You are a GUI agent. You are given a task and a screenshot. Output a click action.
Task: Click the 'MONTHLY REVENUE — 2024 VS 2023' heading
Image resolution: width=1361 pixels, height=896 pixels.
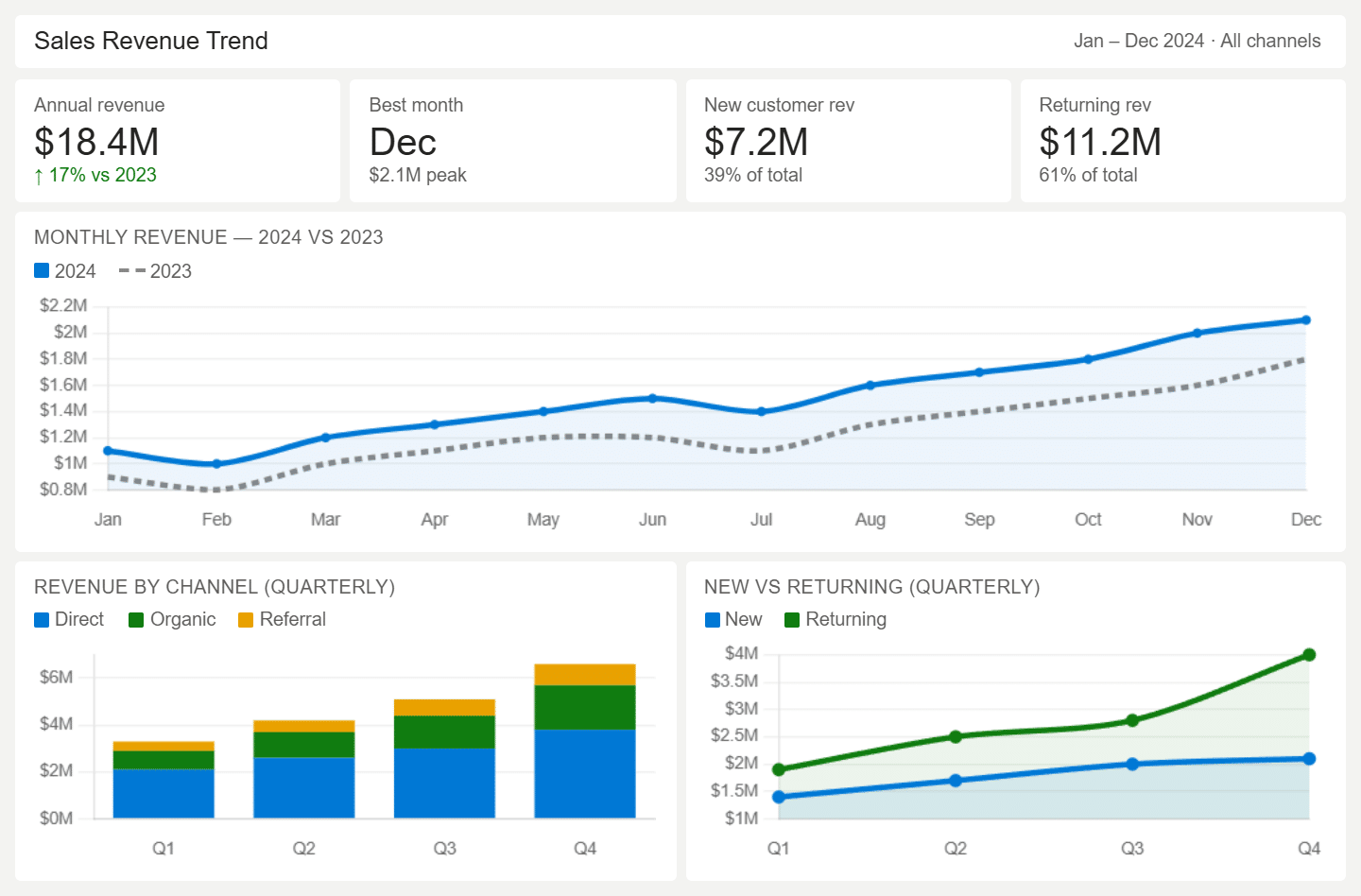(209, 237)
